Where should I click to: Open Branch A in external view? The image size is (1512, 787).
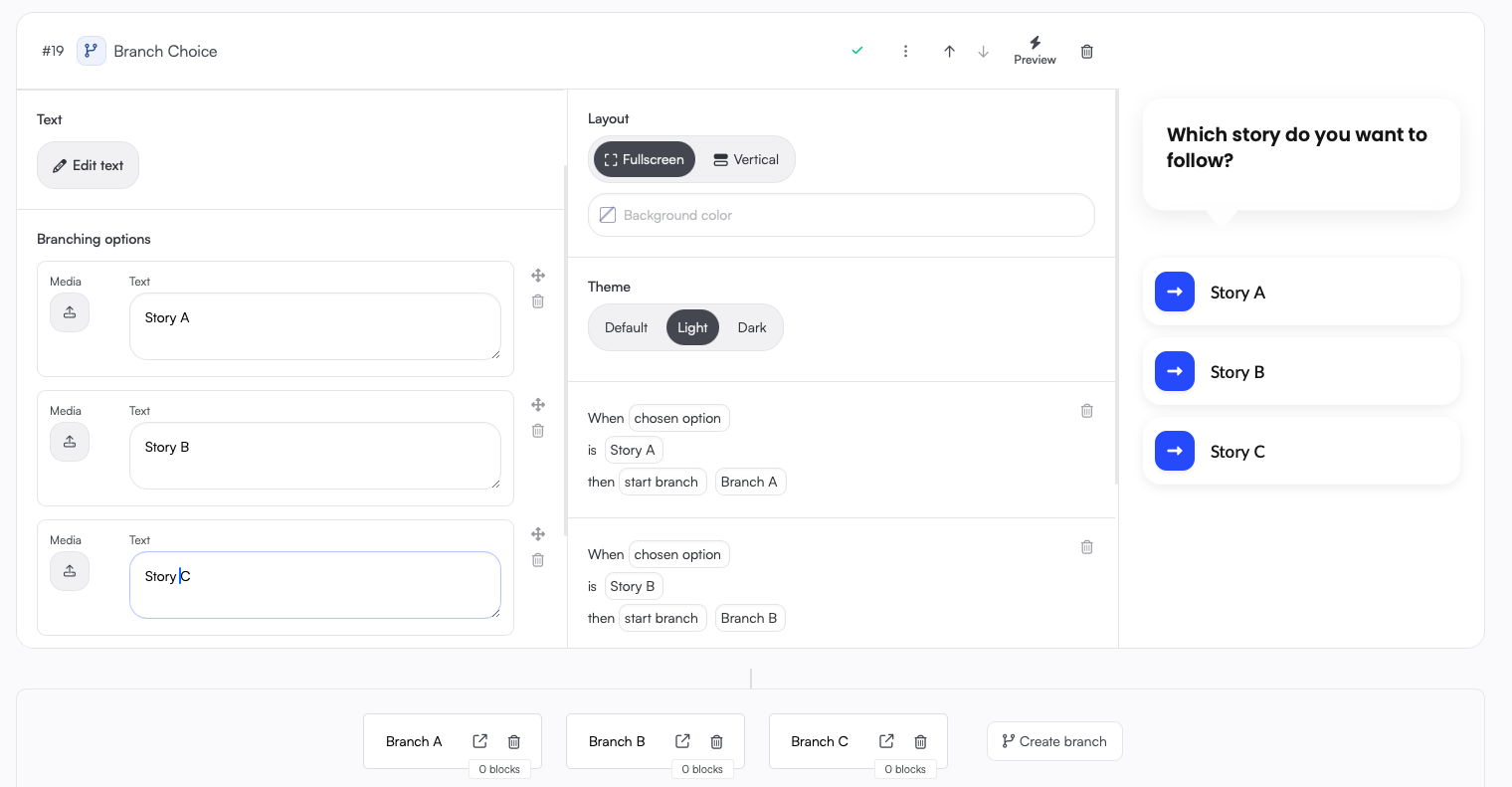tap(480, 741)
